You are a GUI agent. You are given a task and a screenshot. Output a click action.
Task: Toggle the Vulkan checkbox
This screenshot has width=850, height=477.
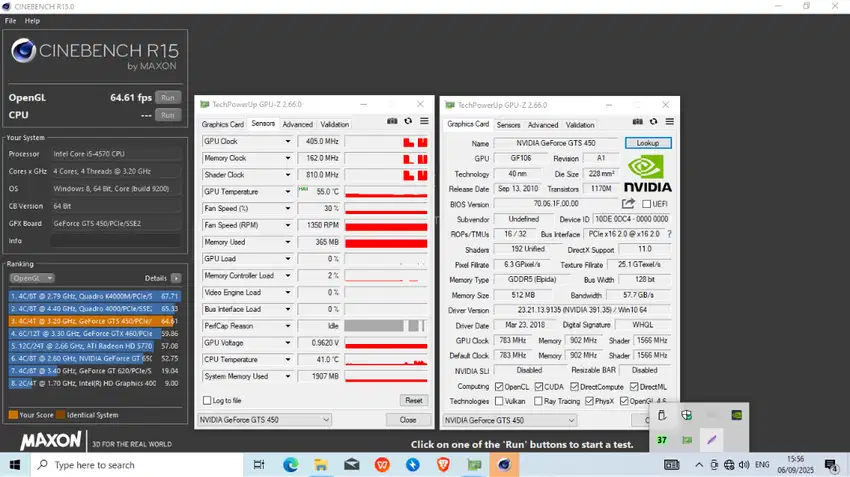[499, 401]
